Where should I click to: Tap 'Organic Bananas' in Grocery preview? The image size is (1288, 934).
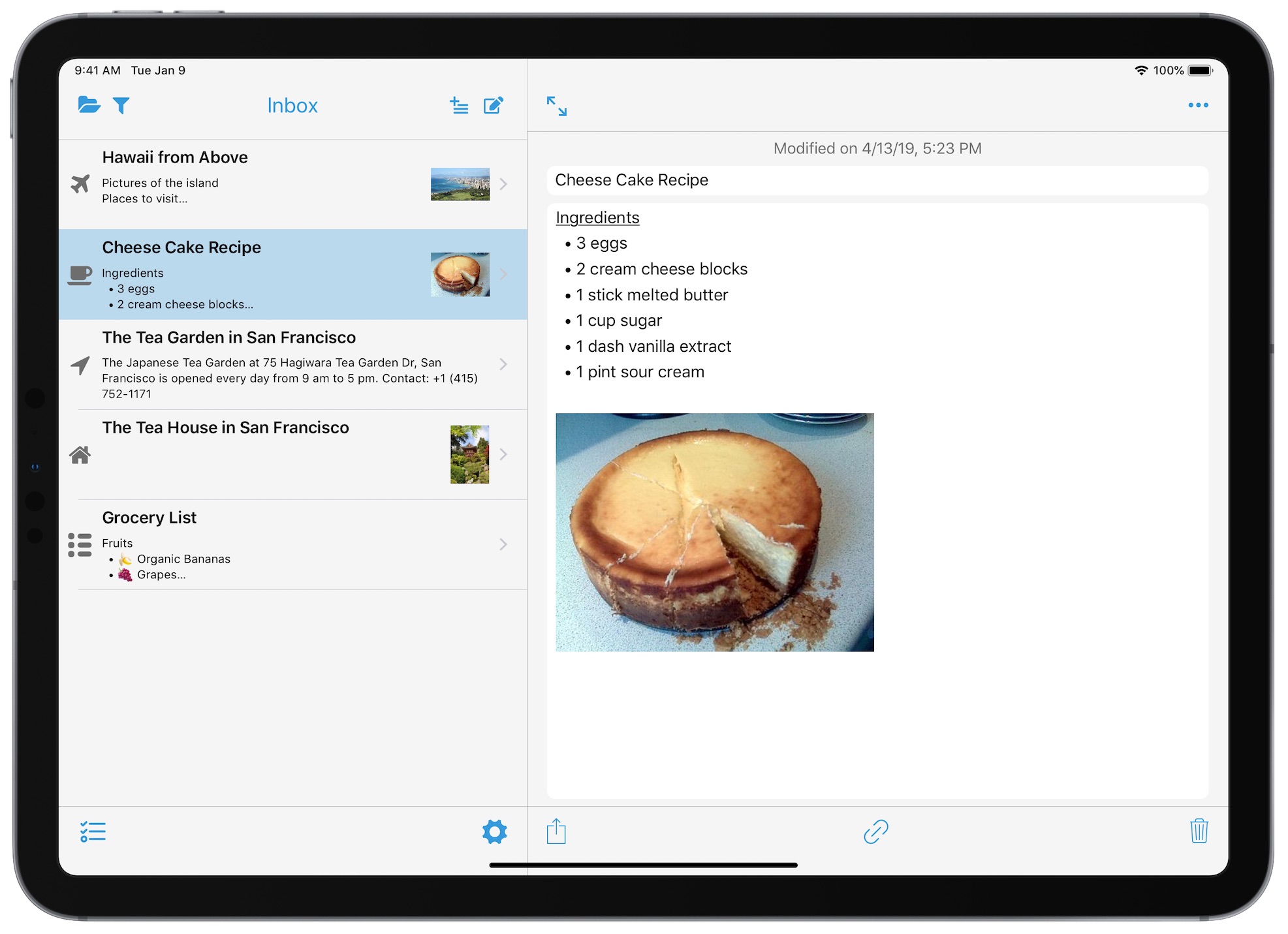tap(183, 559)
